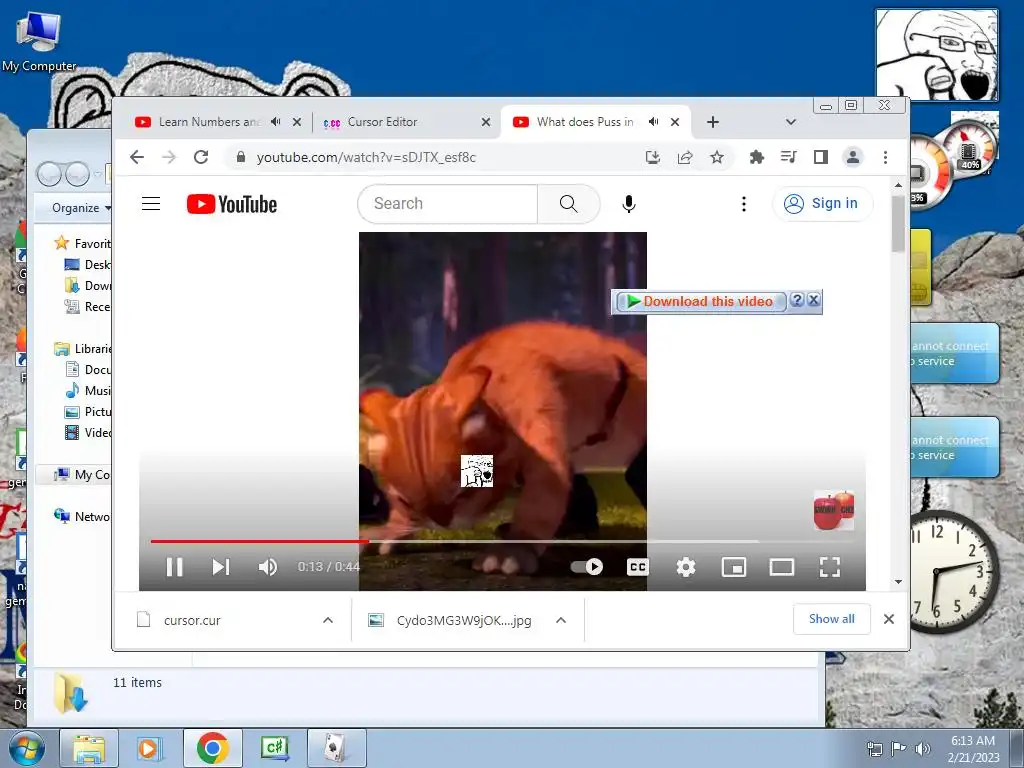Click the Sign in button
The height and width of the screenshot is (768, 1024).
point(822,204)
